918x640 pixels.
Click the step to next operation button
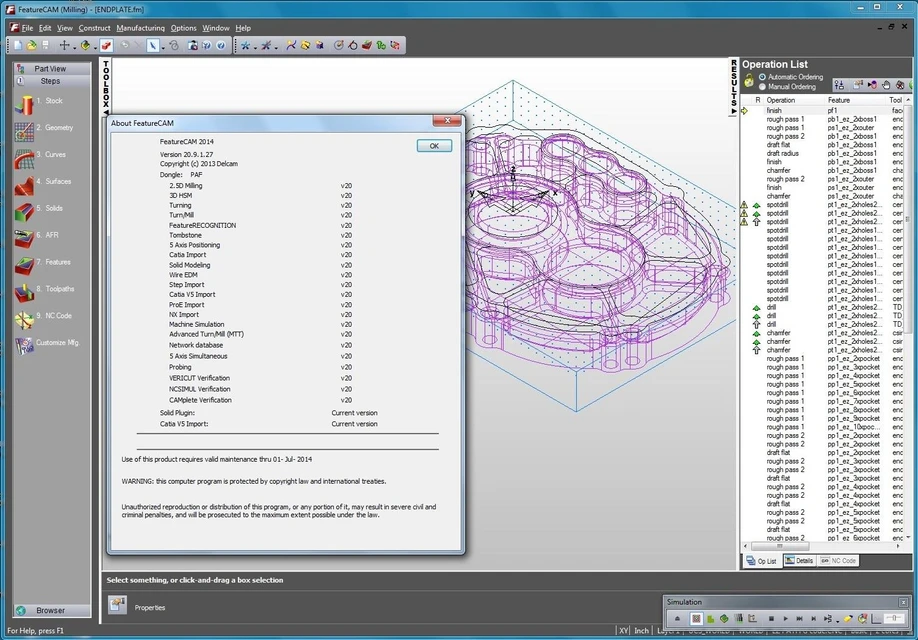[814, 618]
